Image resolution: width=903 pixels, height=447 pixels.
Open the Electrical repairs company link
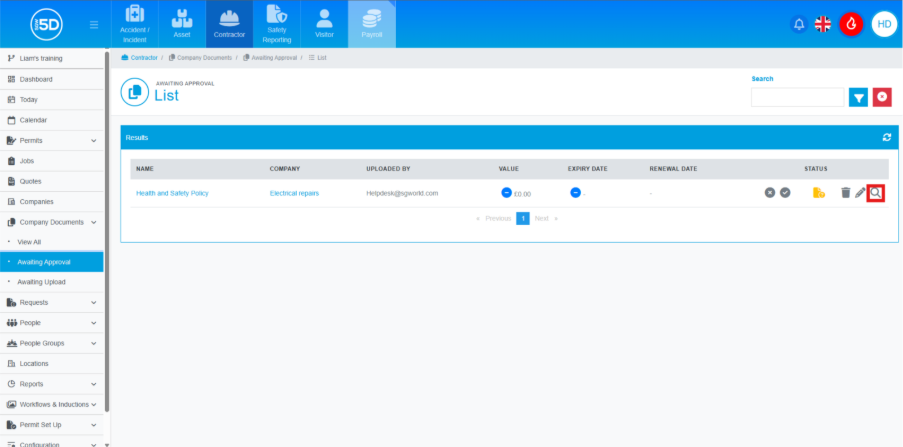pos(294,193)
